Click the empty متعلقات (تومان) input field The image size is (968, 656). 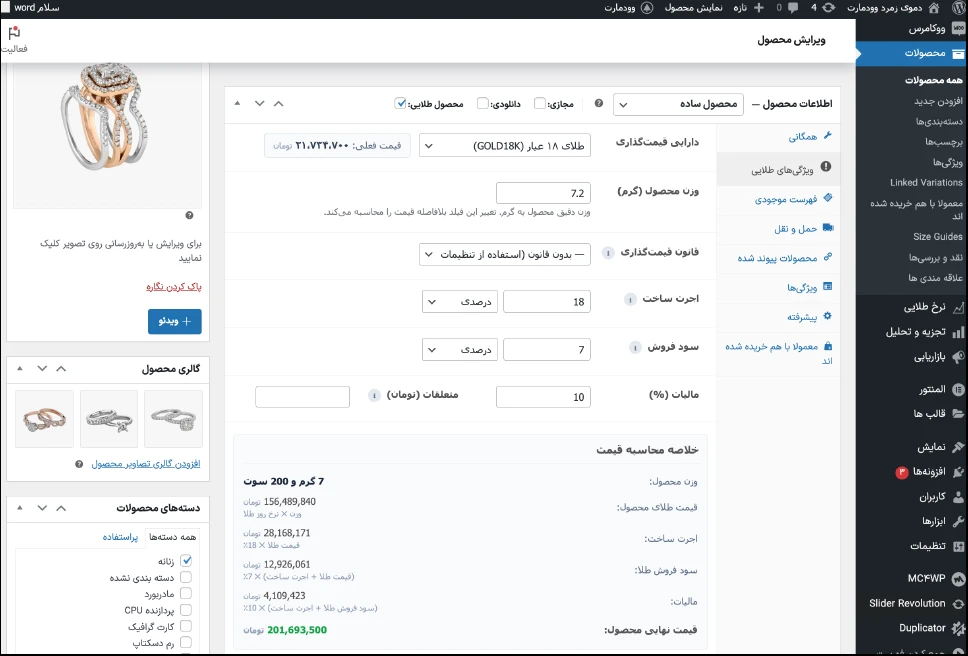tap(302, 397)
